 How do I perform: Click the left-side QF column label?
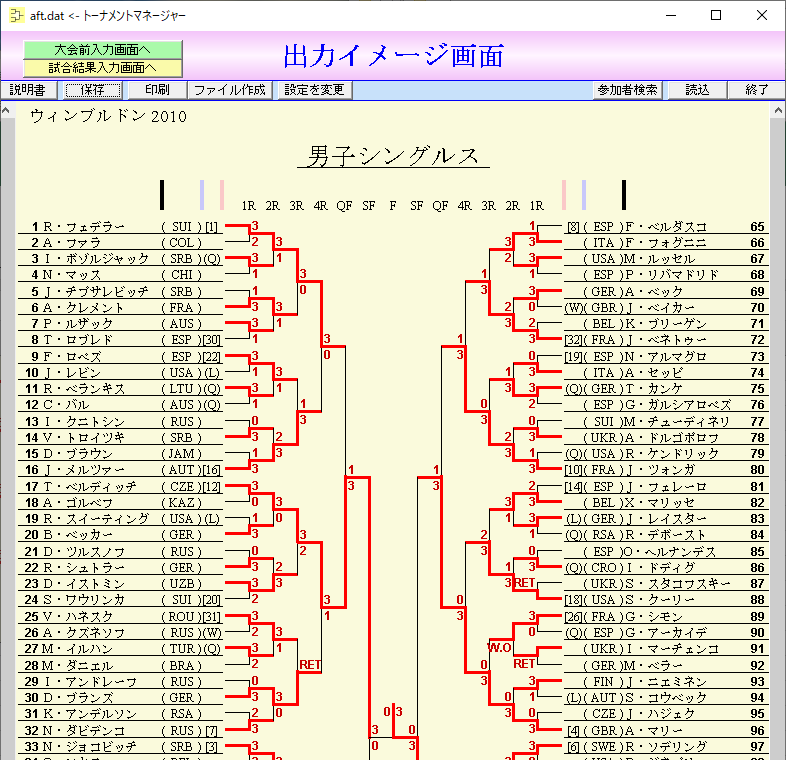pyautogui.click(x=344, y=206)
